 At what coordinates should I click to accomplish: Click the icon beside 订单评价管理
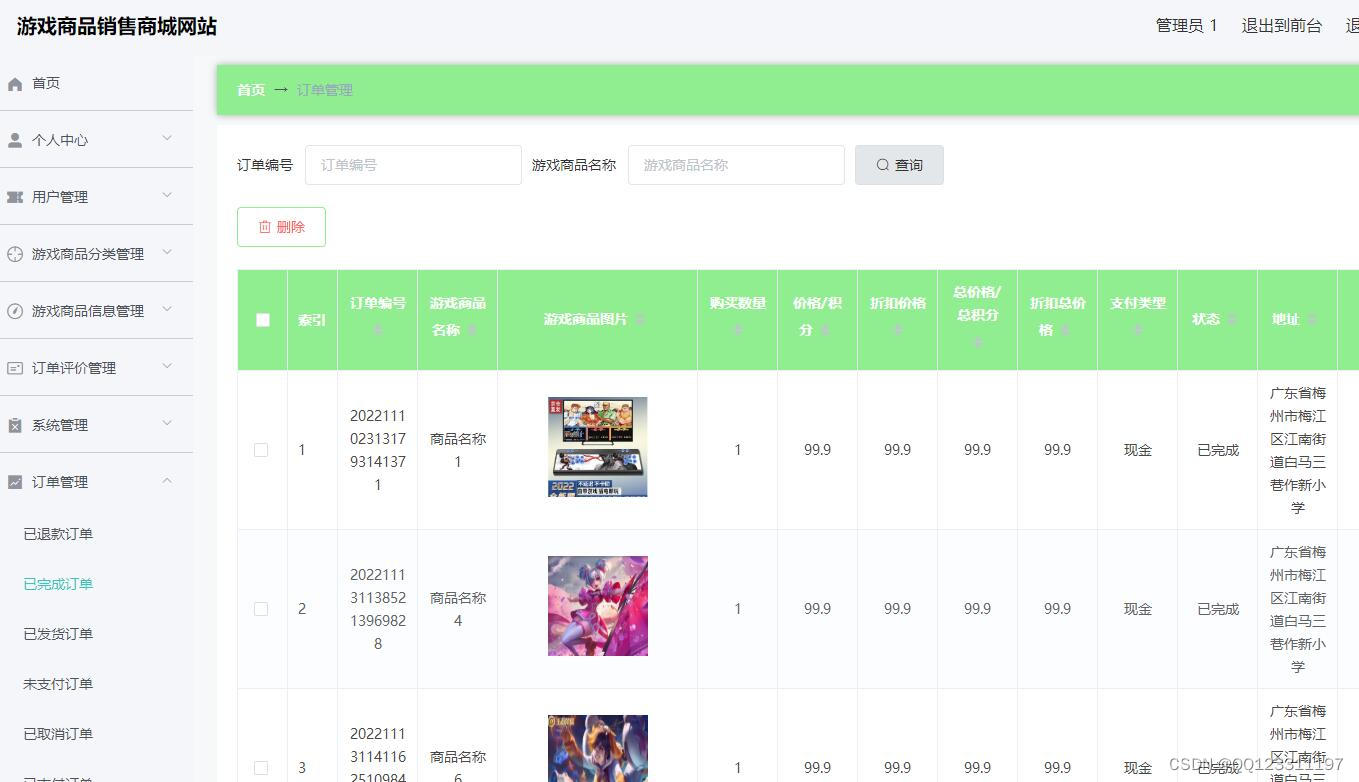(x=15, y=369)
